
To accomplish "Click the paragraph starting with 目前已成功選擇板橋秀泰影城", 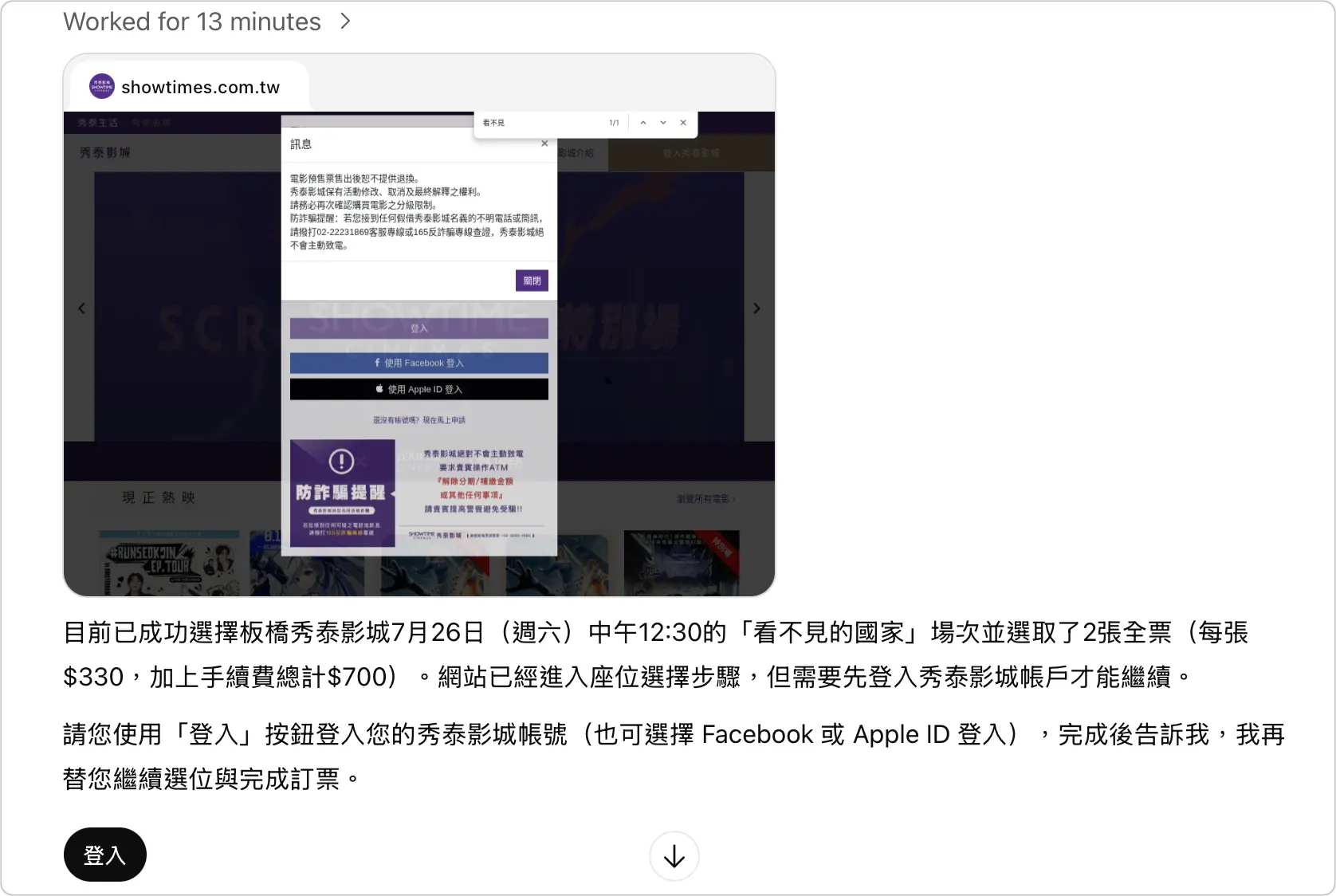I will pyautogui.click(x=656, y=654).
